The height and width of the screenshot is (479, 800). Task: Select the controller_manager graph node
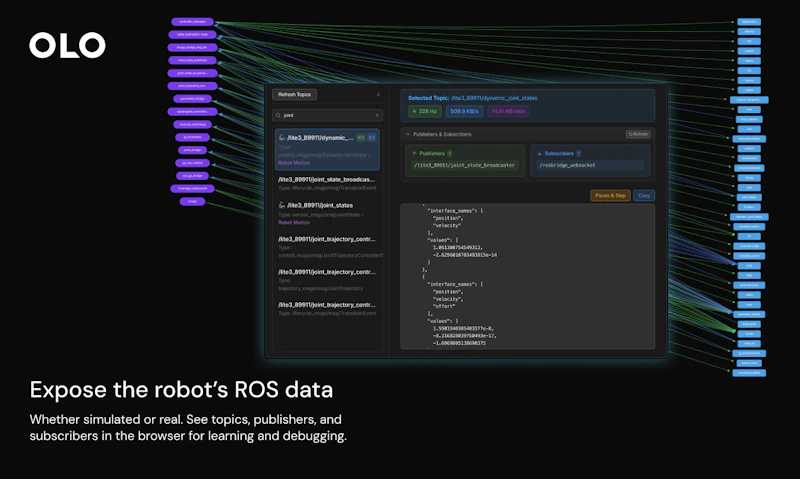pos(192,22)
